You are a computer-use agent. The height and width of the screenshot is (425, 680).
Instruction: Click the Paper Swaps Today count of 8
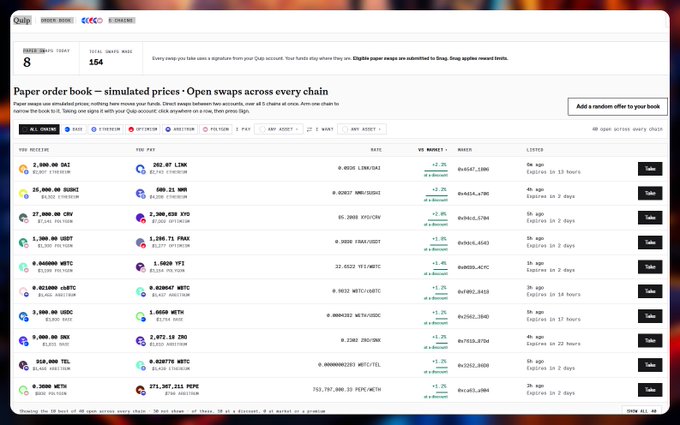27,62
